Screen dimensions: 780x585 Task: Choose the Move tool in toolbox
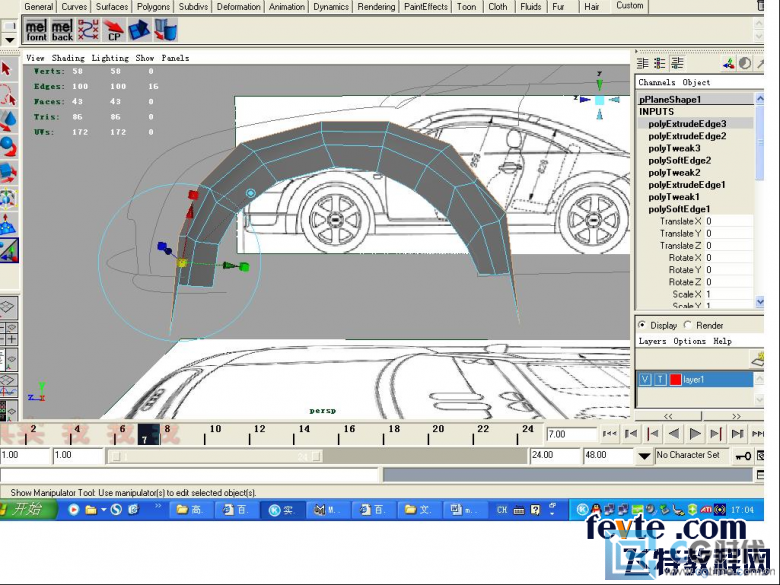(x=7, y=121)
